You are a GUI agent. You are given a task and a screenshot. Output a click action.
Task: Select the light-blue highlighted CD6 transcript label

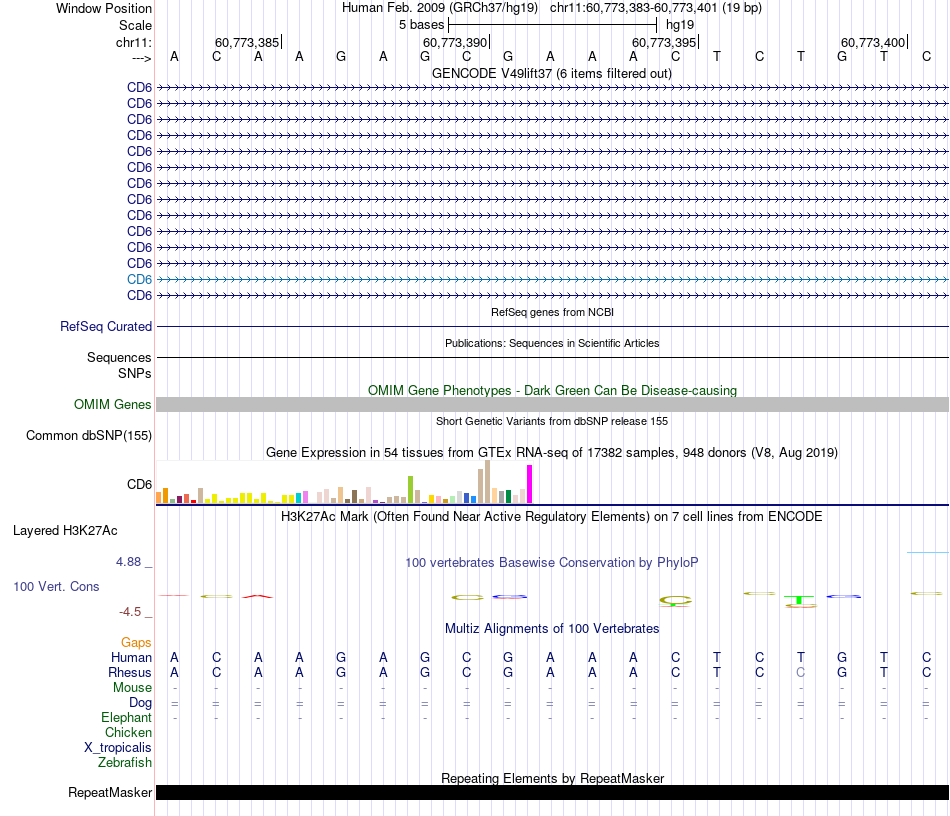(139, 279)
